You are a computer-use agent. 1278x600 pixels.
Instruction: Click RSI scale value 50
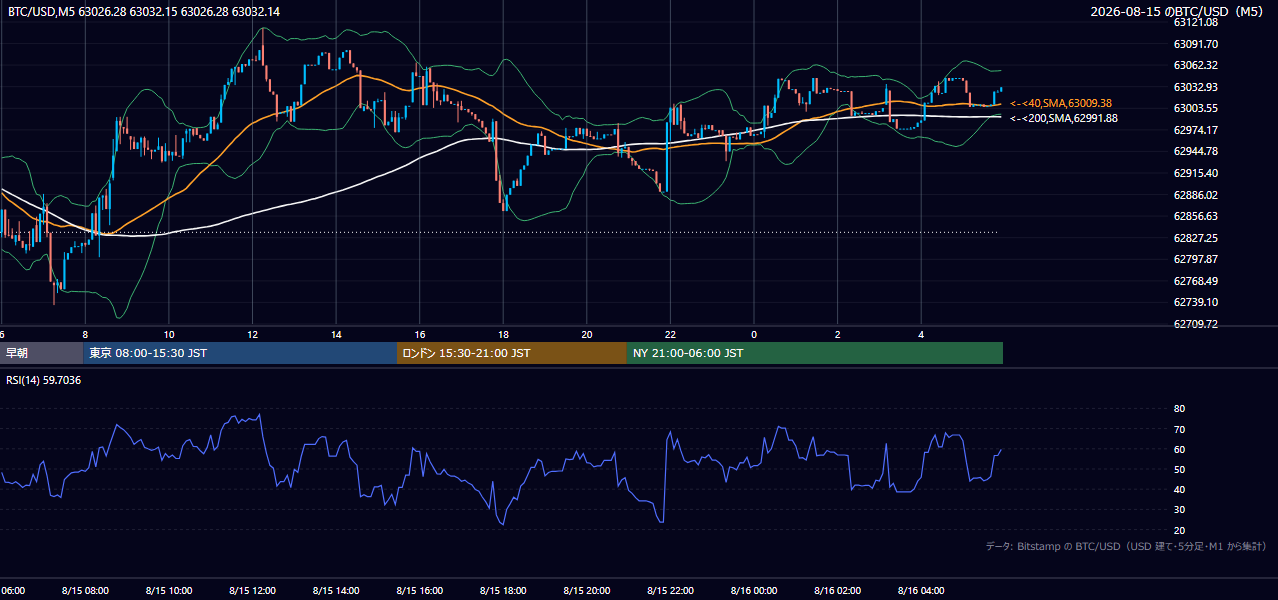[x=1179, y=469]
